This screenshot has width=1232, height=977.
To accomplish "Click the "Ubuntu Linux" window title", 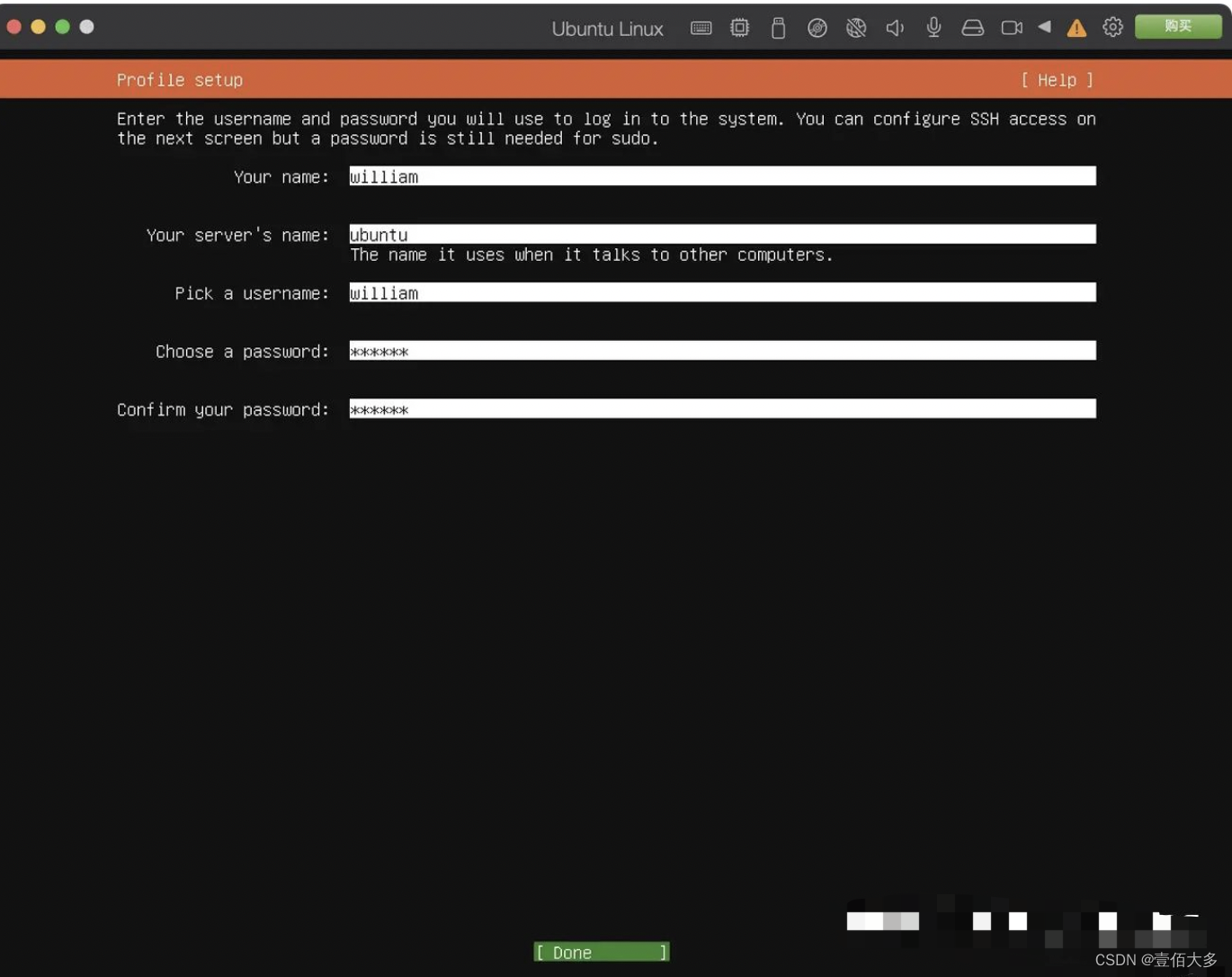I will tap(608, 29).
